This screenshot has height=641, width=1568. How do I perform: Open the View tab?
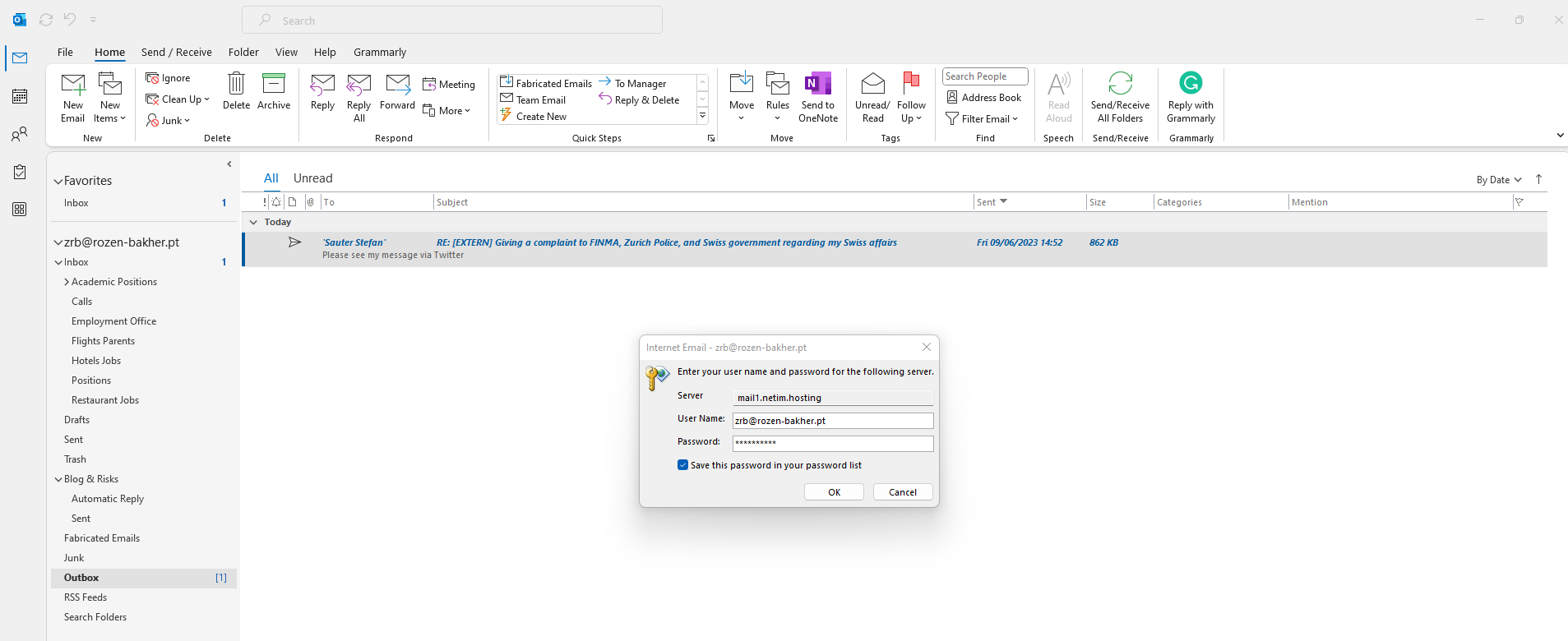point(286,52)
